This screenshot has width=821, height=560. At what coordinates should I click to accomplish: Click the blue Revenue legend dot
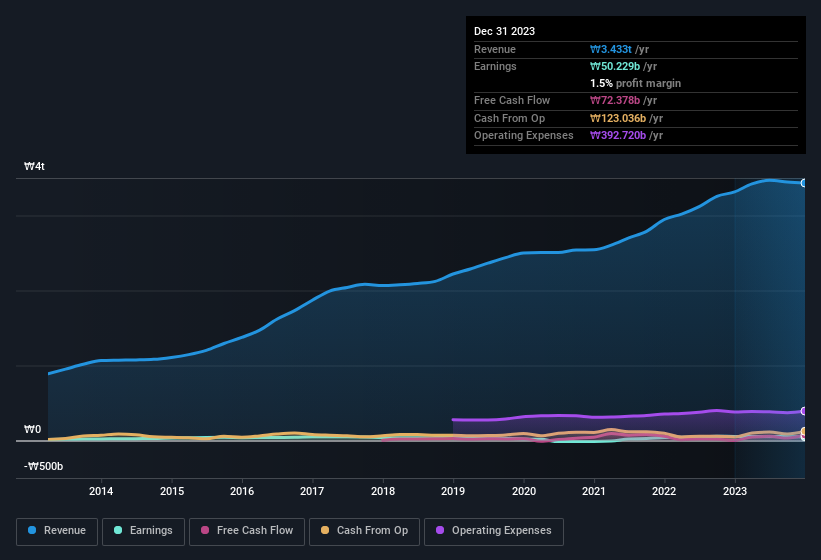click(x=32, y=530)
